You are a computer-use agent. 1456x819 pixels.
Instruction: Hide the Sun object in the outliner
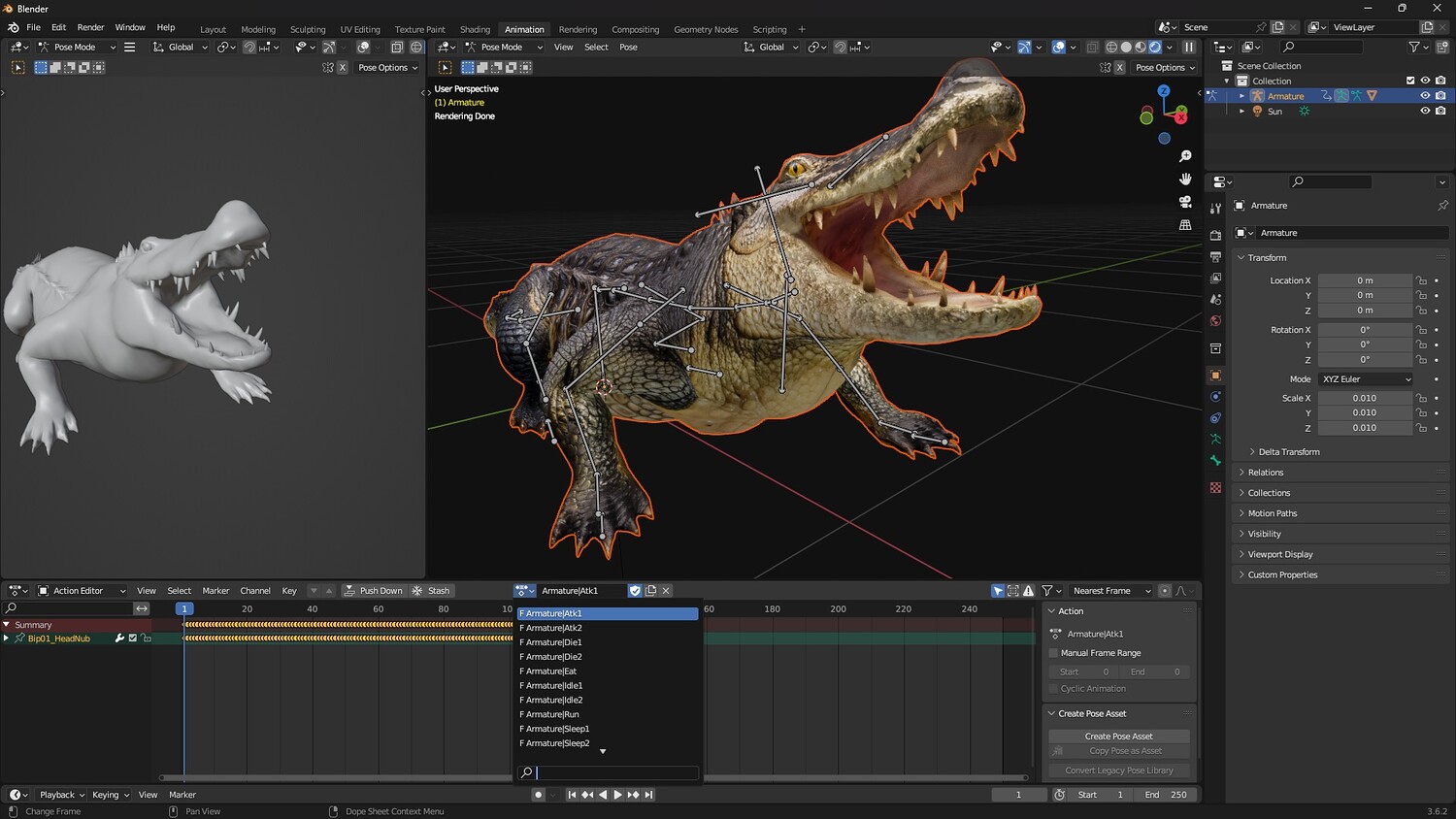1425,111
